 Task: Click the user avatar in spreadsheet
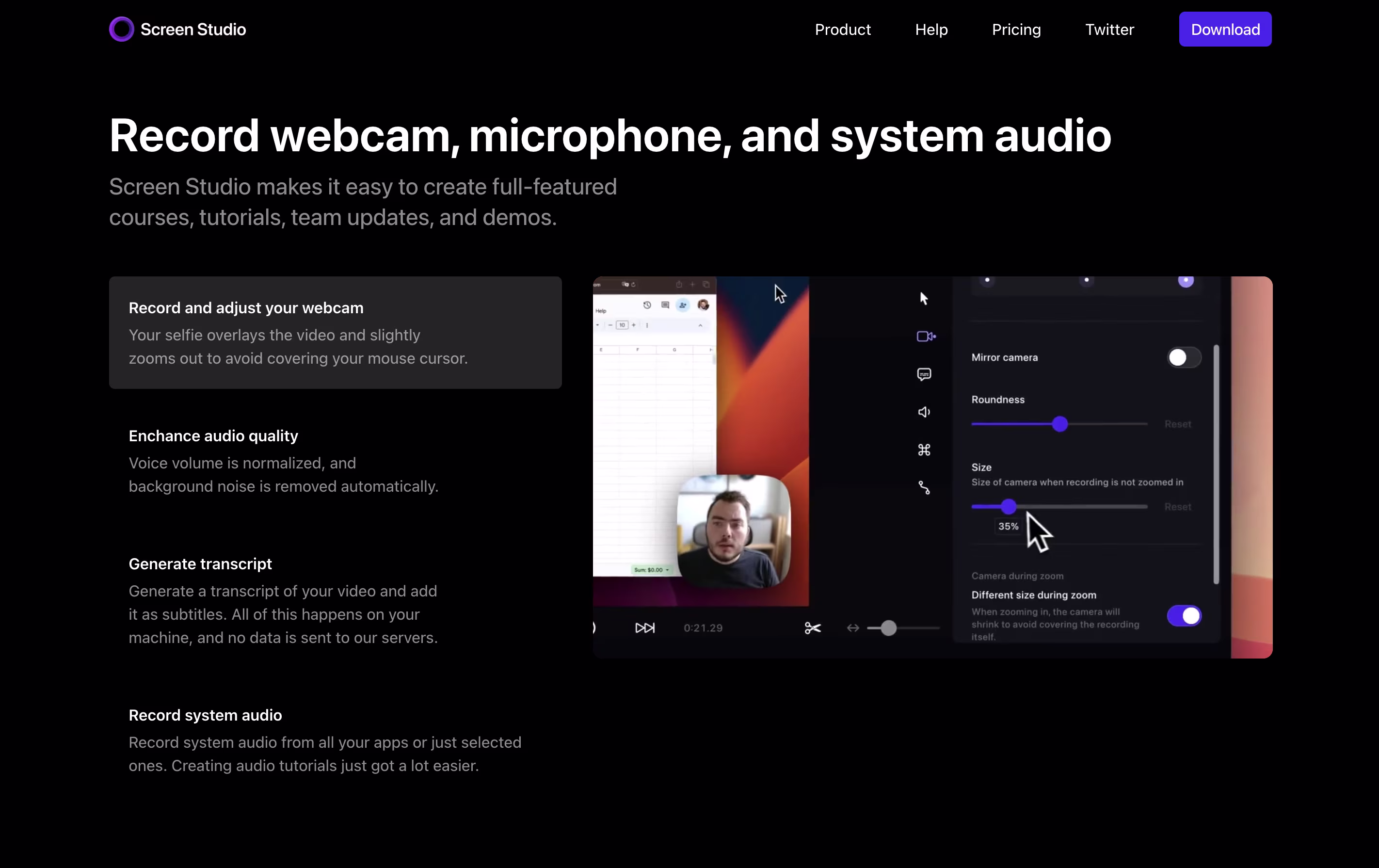click(703, 305)
